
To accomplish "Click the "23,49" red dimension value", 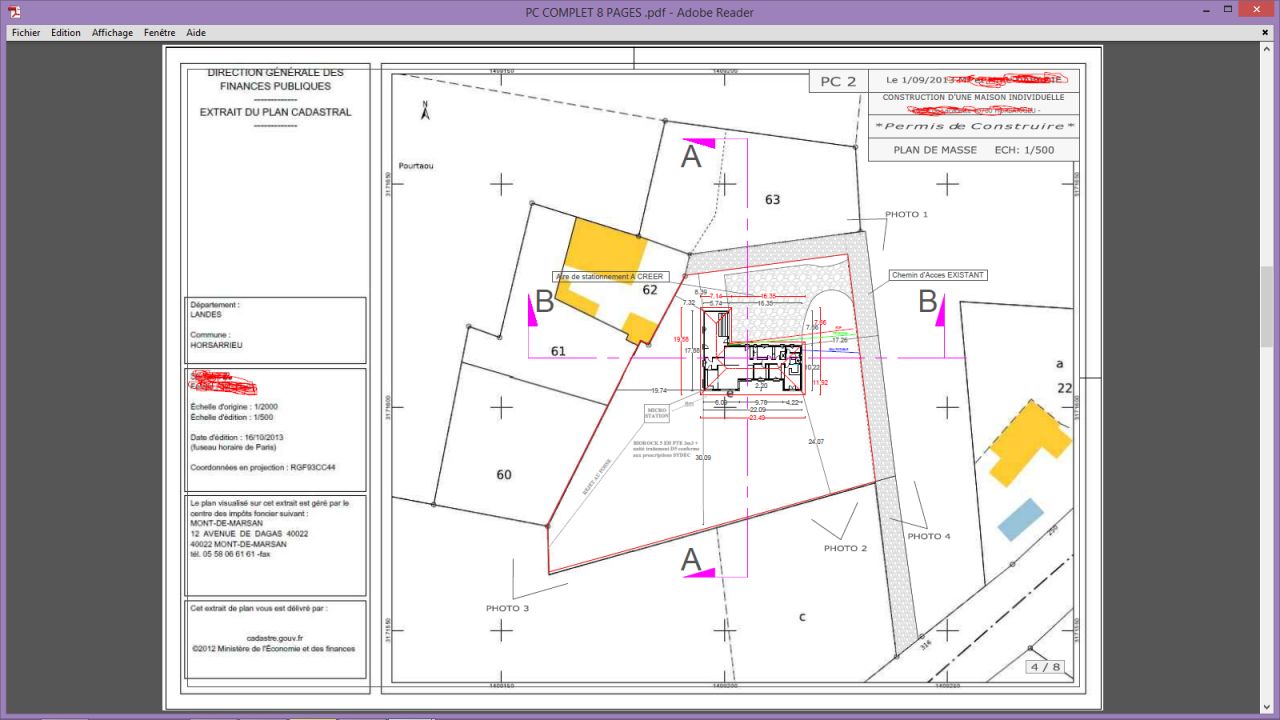I will 757,417.
